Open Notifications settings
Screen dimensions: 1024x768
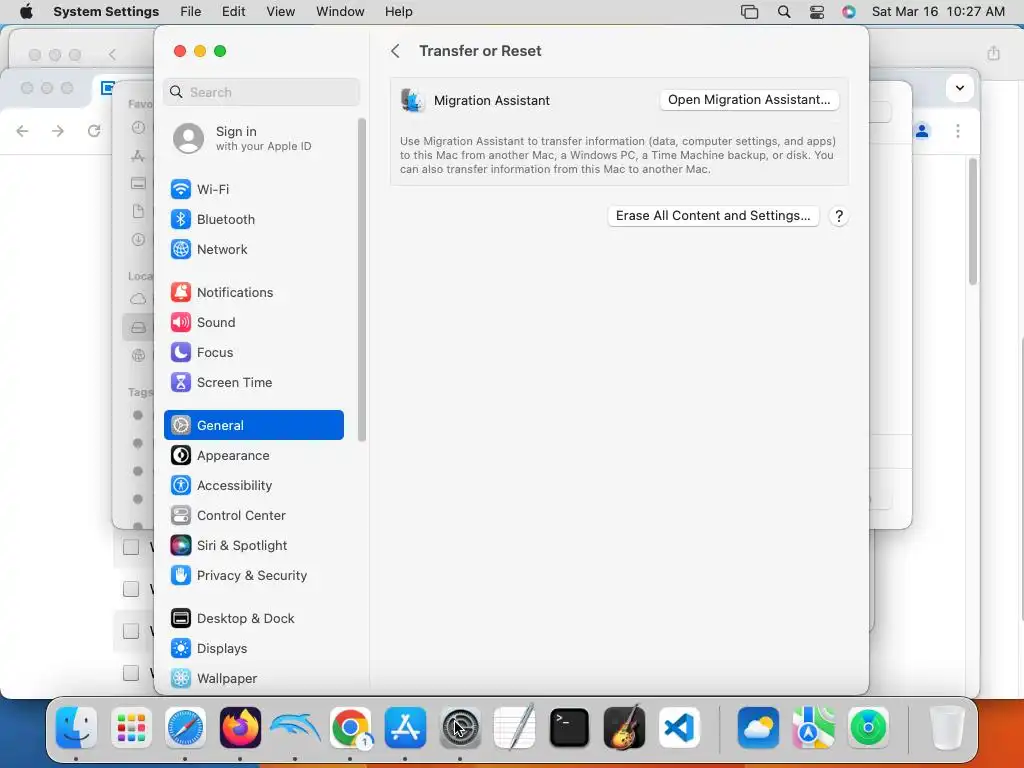coord(253,293)
